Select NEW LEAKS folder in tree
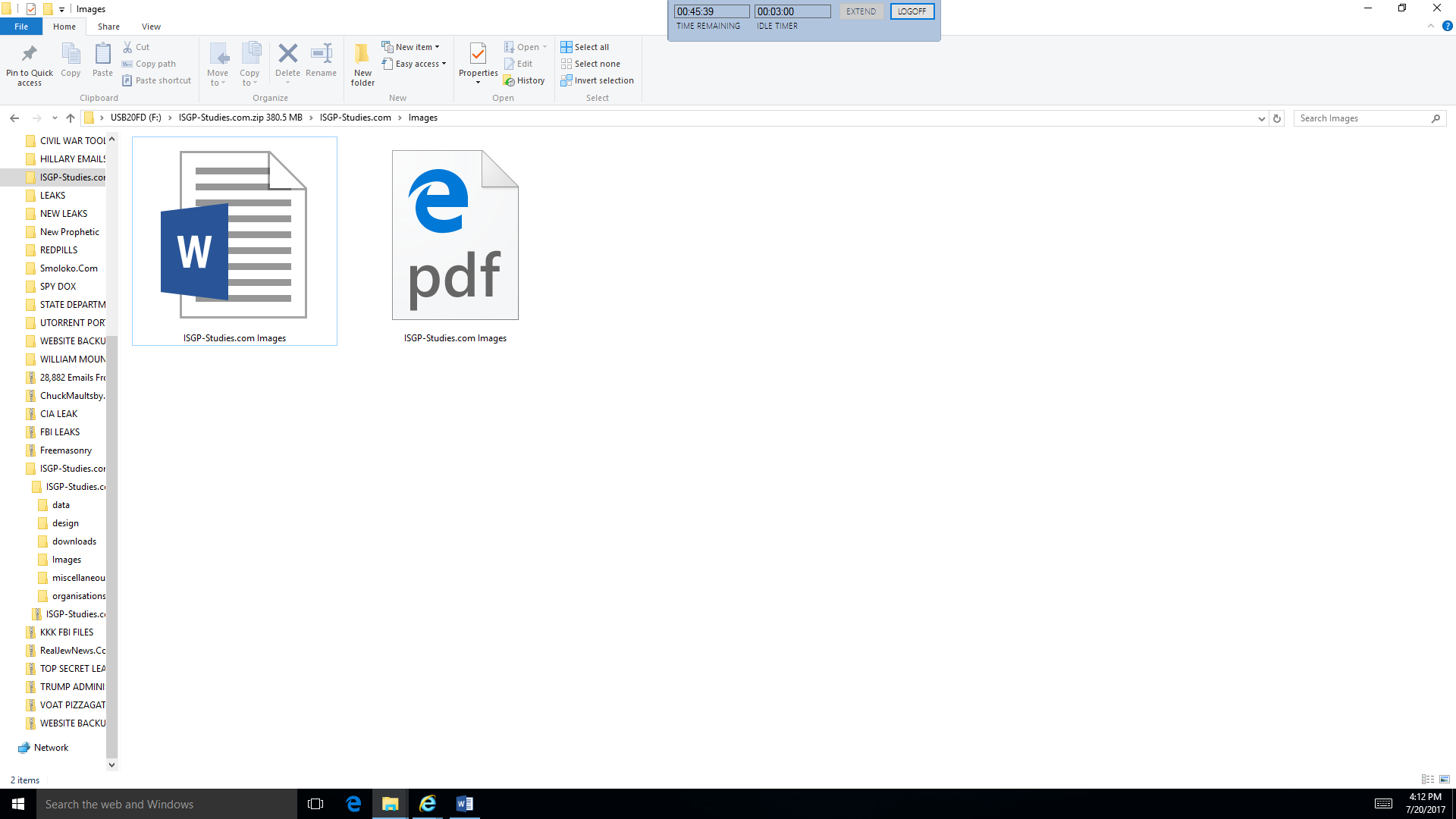Image resolution: width=1456 pixels, height=819 pixels. (x=56, y=213)
